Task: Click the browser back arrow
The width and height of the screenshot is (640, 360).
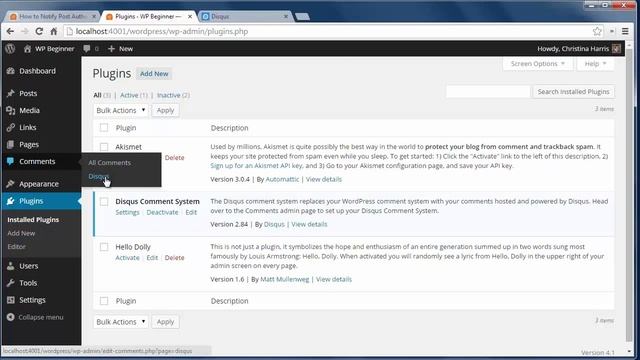Action: pyautogui.click(x=10, y=31)
